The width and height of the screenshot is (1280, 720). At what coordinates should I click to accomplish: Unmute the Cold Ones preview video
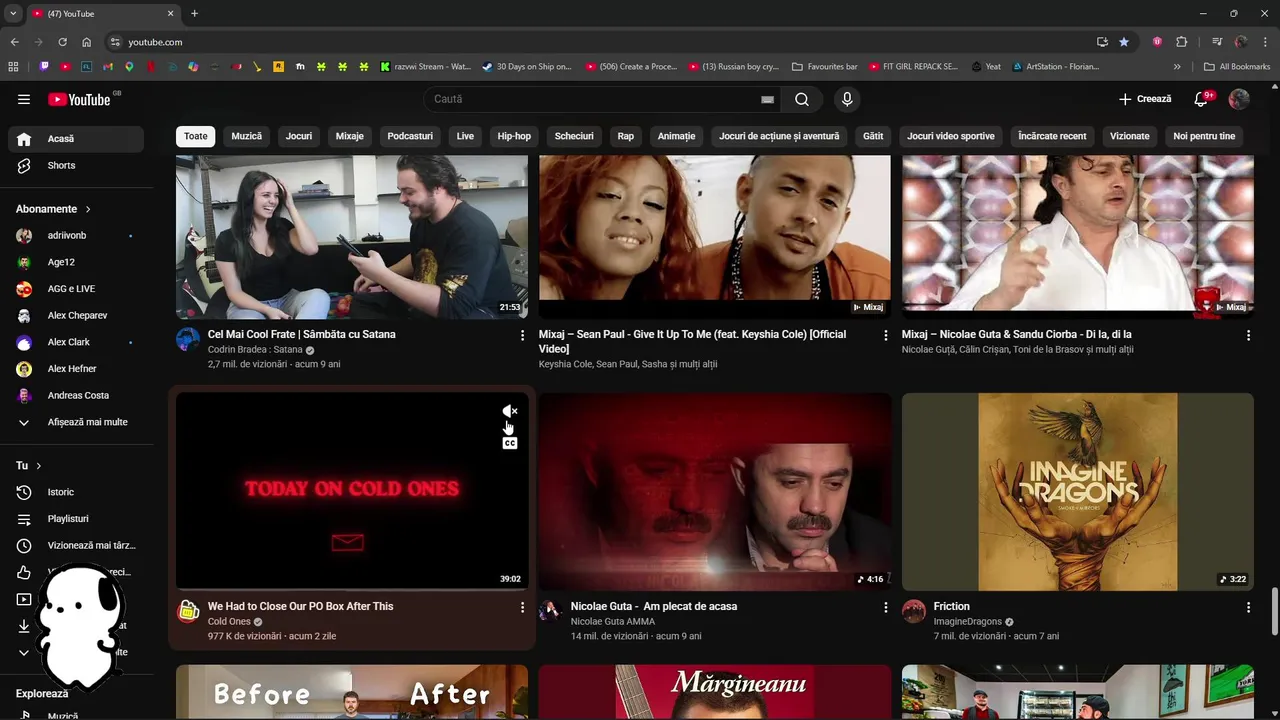point(510,411)
